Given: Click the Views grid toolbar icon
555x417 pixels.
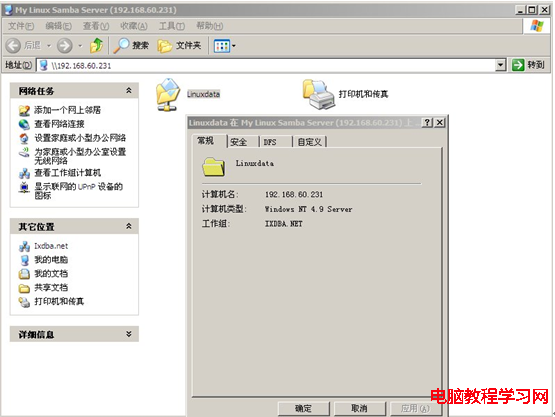Looking at the screenshot, I should [225, 46].
